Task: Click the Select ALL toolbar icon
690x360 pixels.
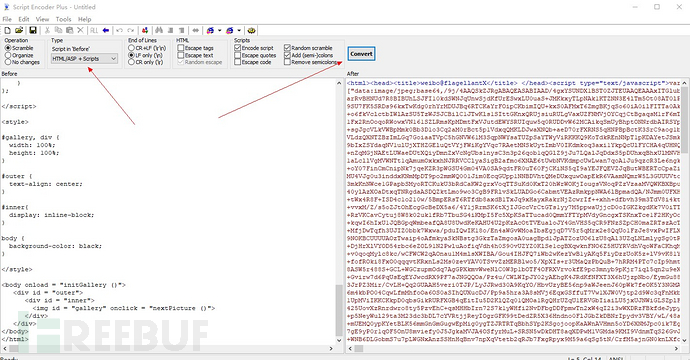Action: pyautogui.click(x=94, y=30)
